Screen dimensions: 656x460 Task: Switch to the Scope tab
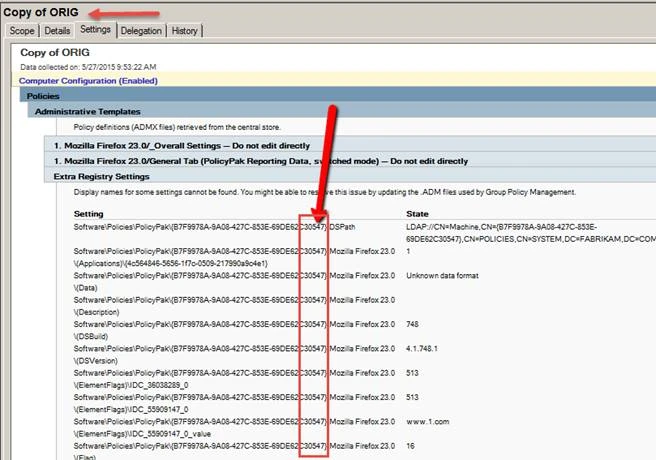point(22,31)
